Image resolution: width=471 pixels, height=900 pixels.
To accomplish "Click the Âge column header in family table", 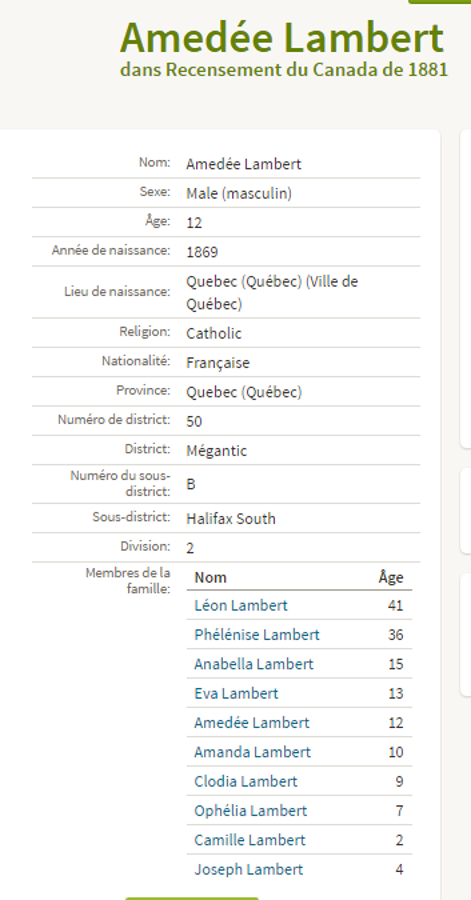I will coord(391,577).
